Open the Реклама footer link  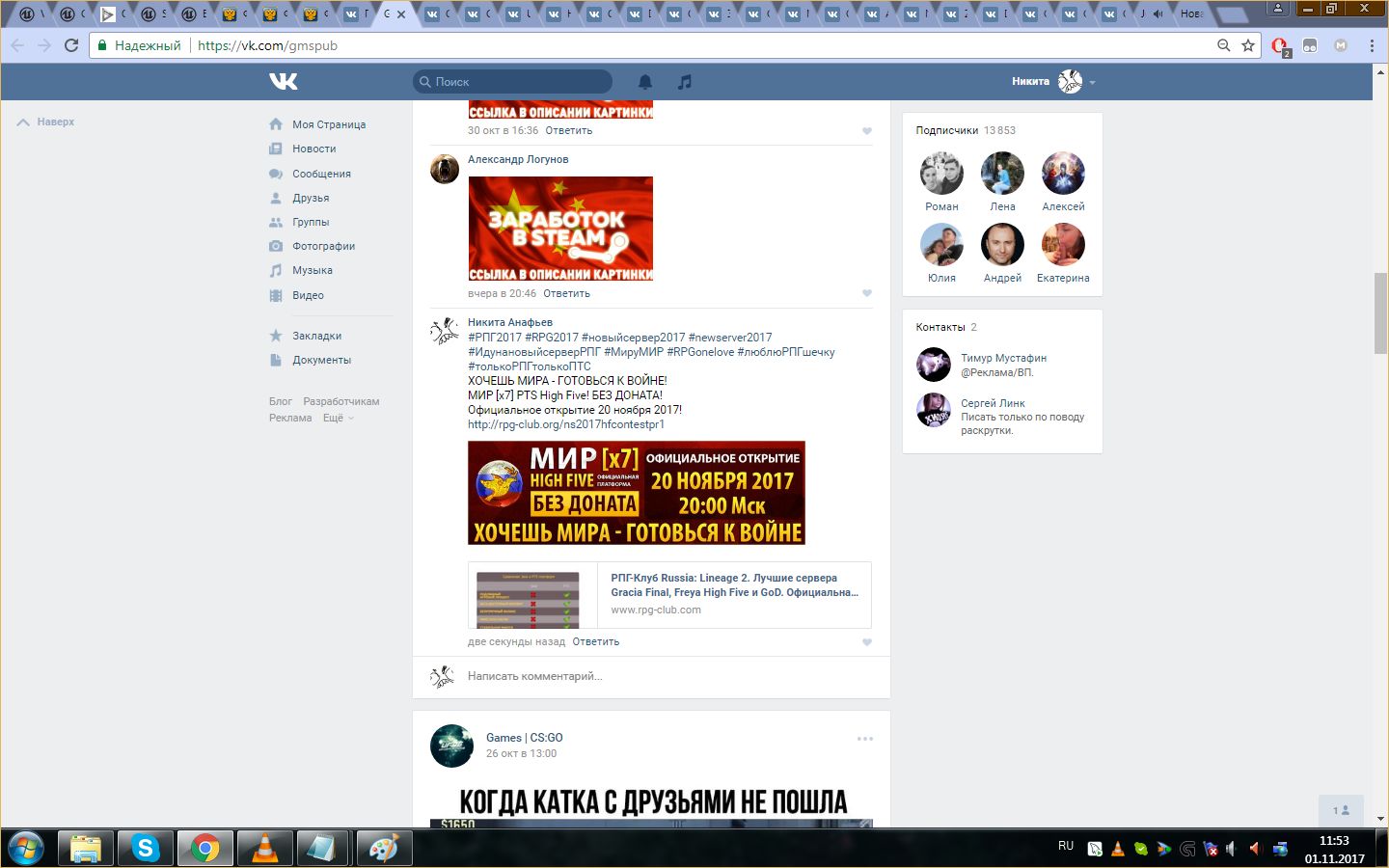click(x=290, y=418)
